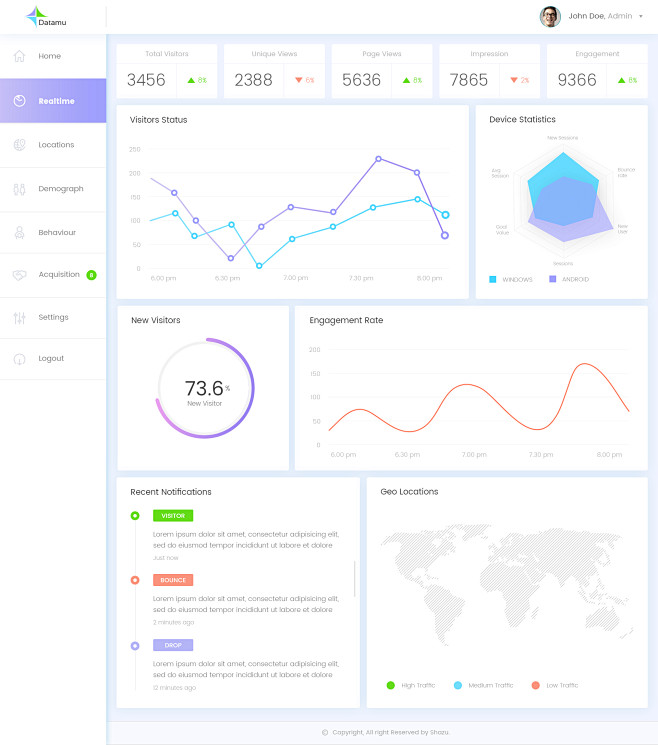This screenshot has height=745, width=658.
Task: Open the Home menu item
Action: coord(53,56)
